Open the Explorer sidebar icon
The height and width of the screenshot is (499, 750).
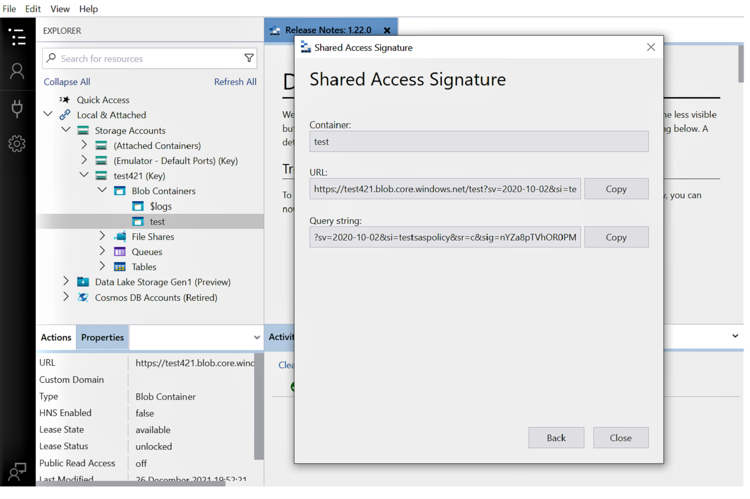(x=17, y=37)
